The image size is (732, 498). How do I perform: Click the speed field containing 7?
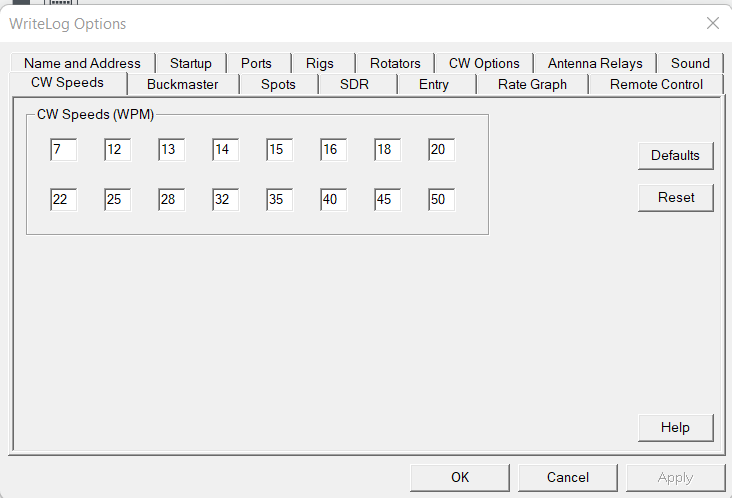63,149
